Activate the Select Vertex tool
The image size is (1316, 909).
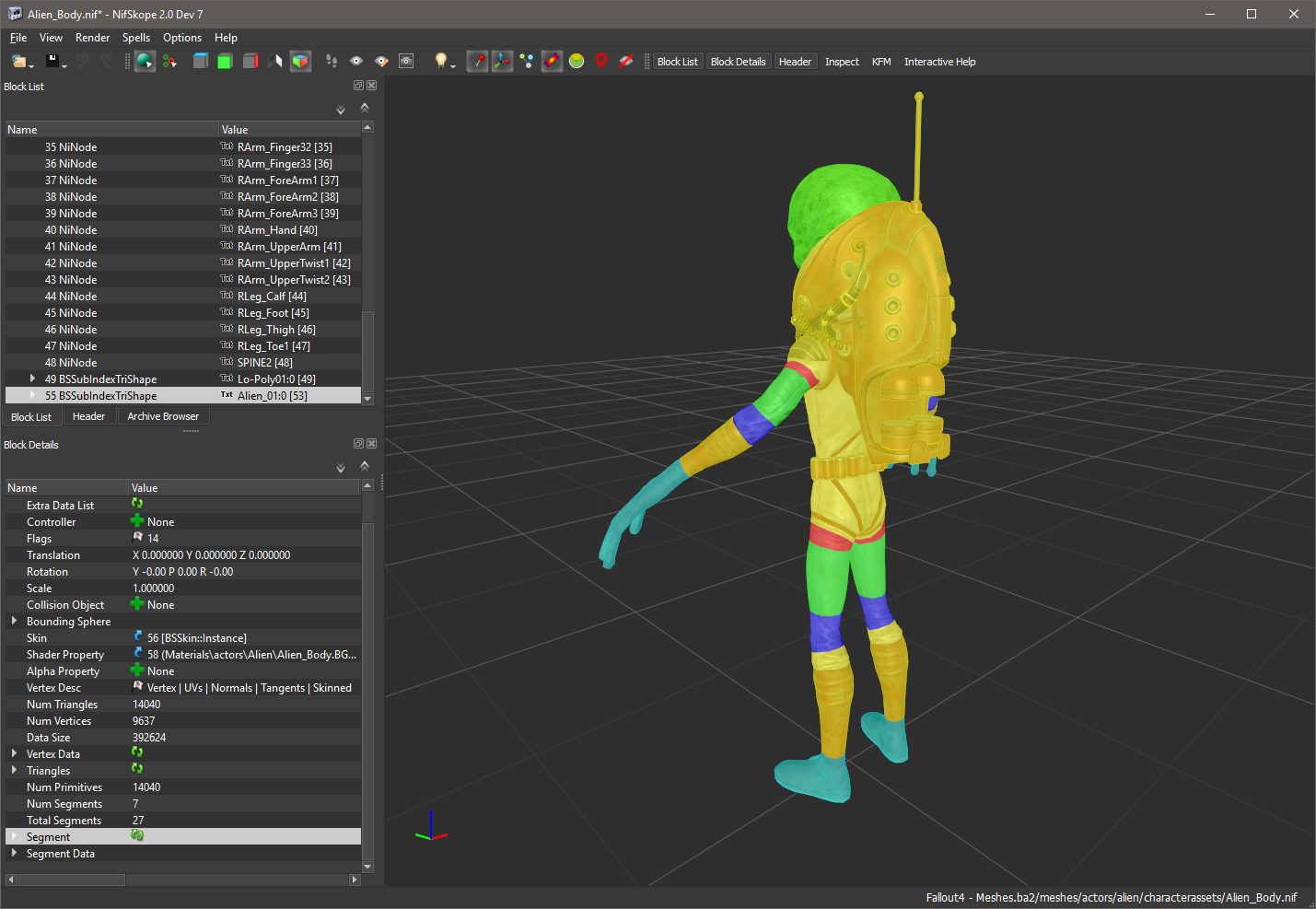pos(169,61)
